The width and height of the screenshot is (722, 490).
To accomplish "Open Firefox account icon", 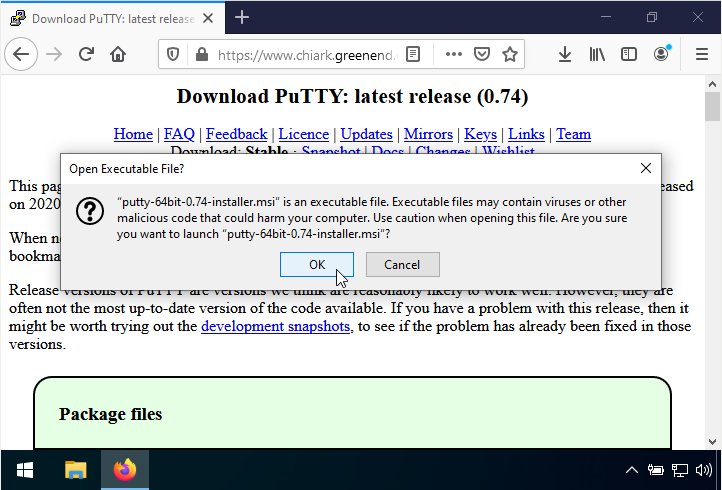I will click(x=662, y=54).
